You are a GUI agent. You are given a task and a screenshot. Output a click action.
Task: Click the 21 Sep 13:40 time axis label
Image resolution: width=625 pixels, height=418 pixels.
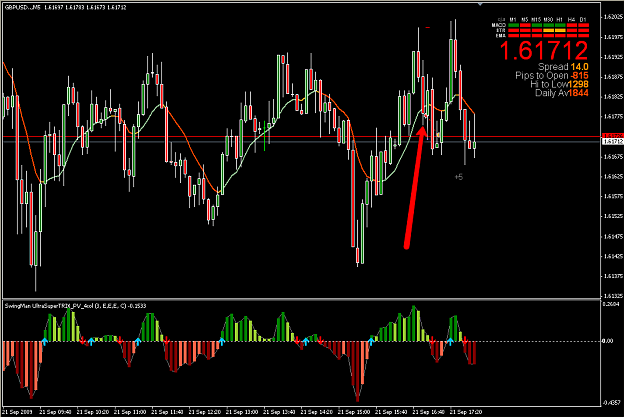(280, 412)
